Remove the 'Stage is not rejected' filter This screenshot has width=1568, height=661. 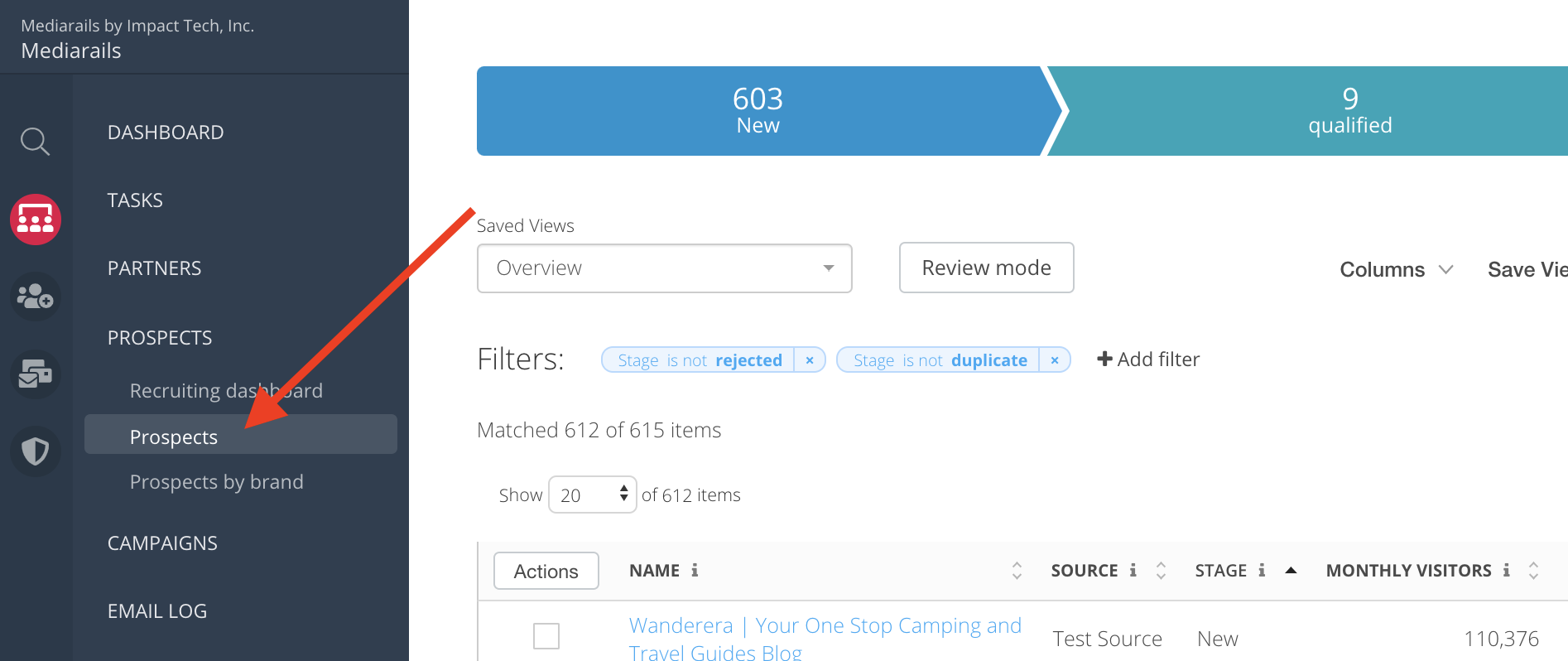pyautogui.click(x=810, y=360)
